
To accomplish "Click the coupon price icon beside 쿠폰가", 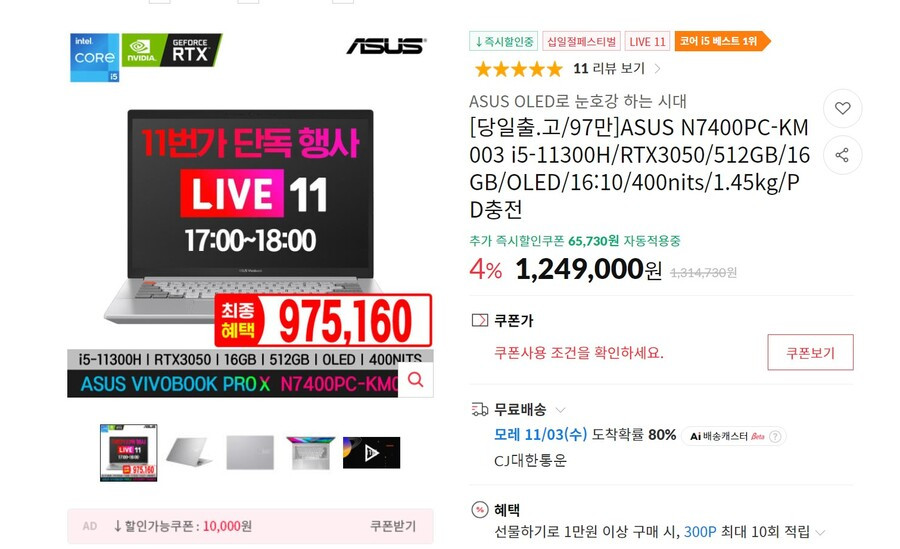I will [x=479, y=320].
